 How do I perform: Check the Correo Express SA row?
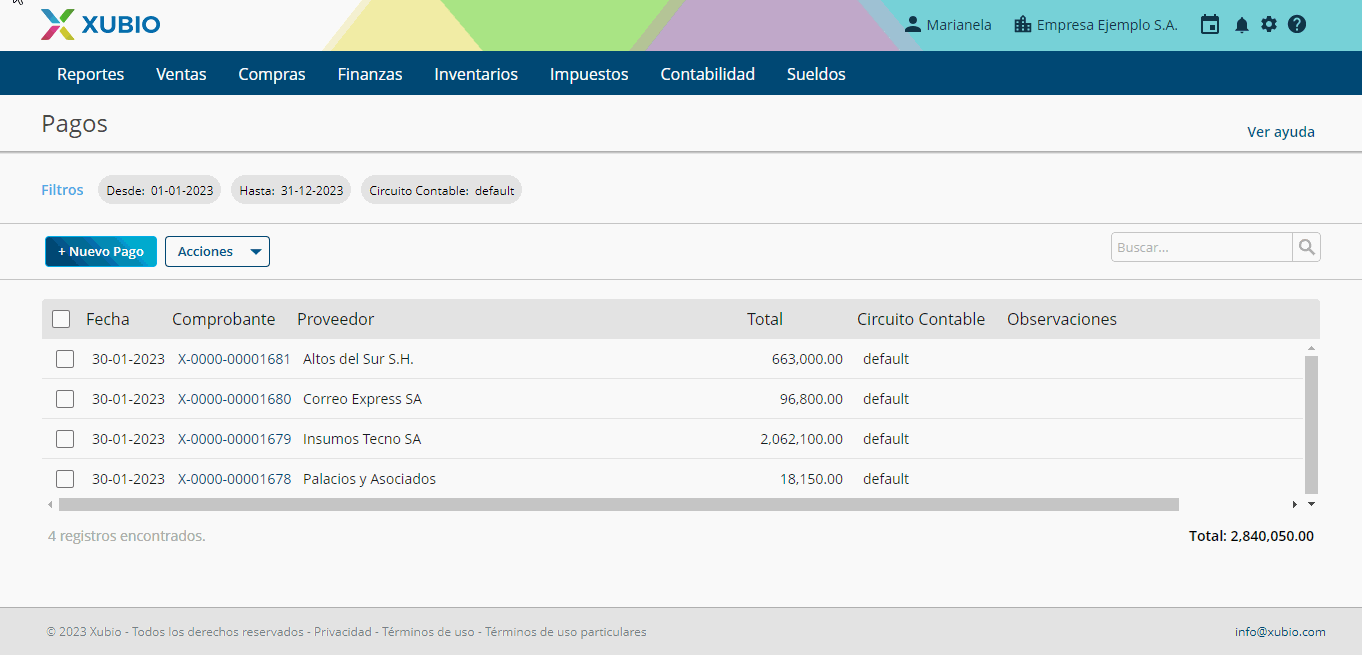[x=65, y=399]
